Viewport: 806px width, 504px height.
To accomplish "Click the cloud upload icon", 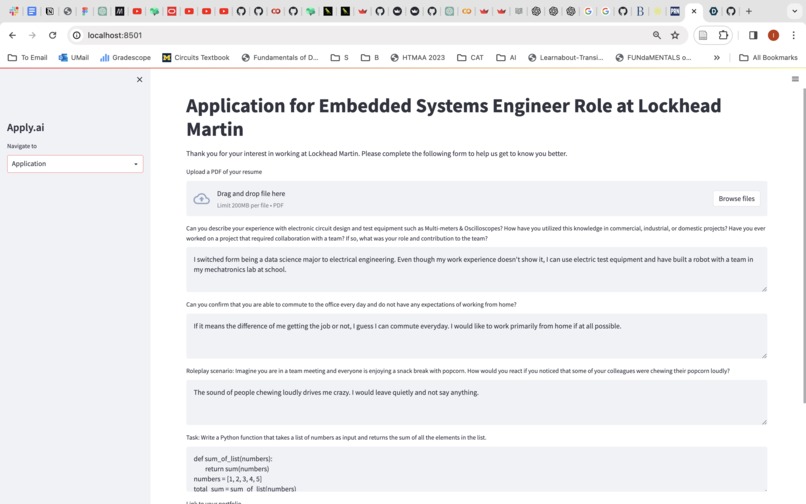I will coord(202,199).
